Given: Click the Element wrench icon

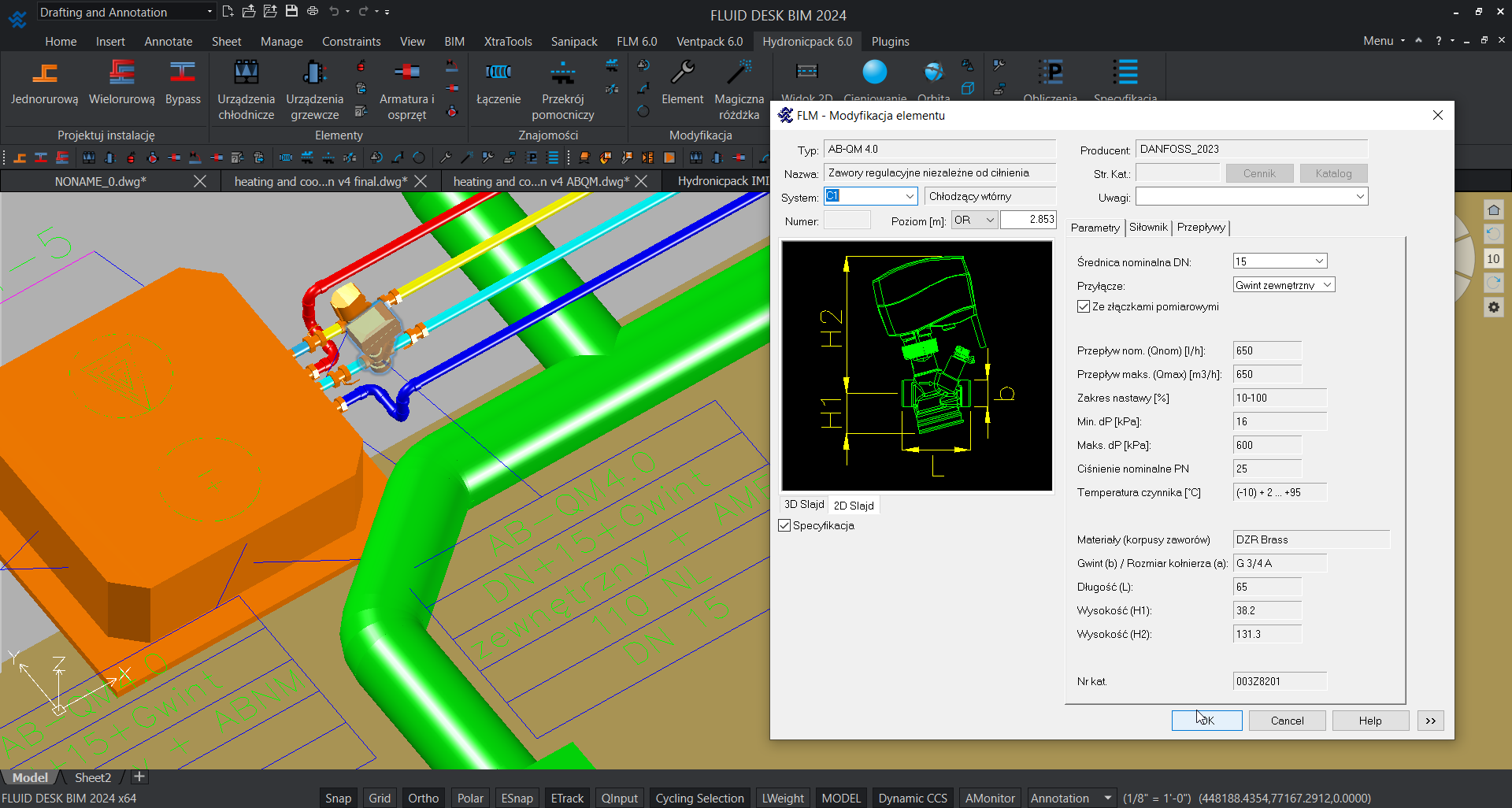Looking at the screenshot, I should 682,75.
